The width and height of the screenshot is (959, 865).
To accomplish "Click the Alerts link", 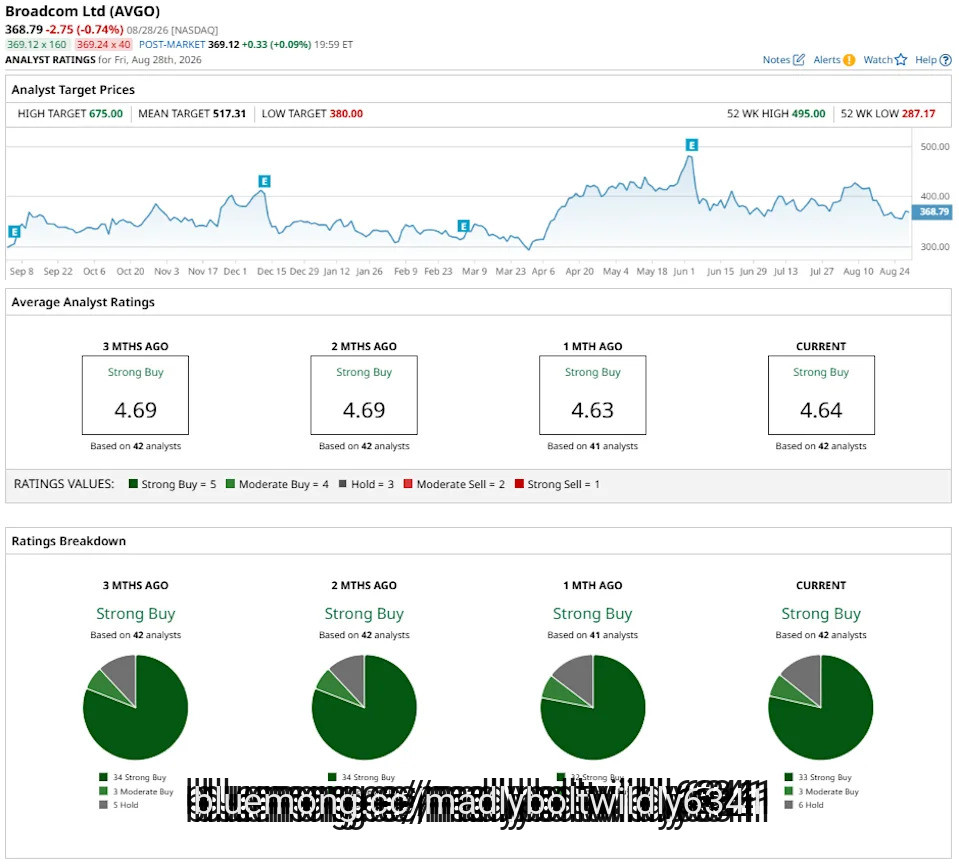I will click(827, 60).
